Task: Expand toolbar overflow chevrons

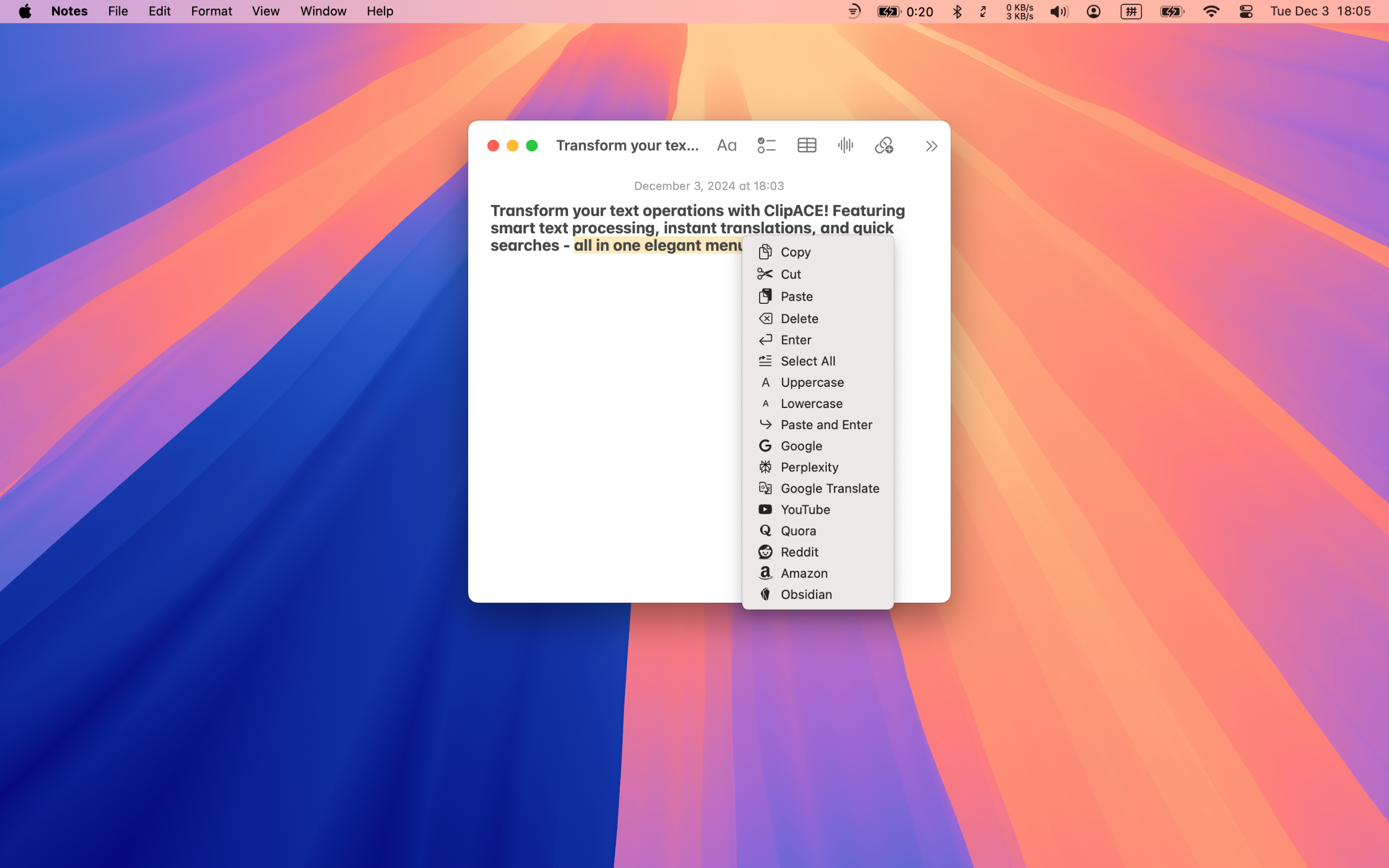Action: pyautogui.click(x=931, y=146)
